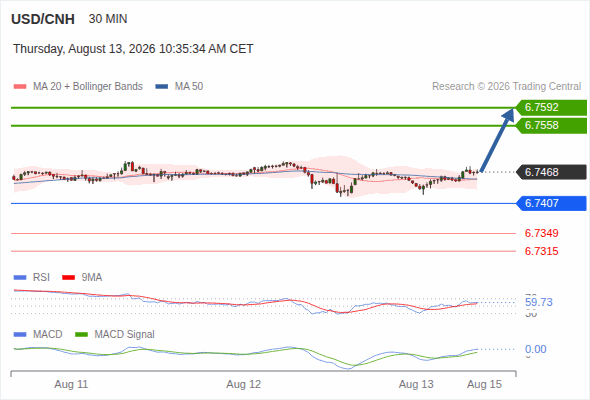Click the Aug 13 date marker
This screenshot has height=400, width=590.
tap(416, 384)
